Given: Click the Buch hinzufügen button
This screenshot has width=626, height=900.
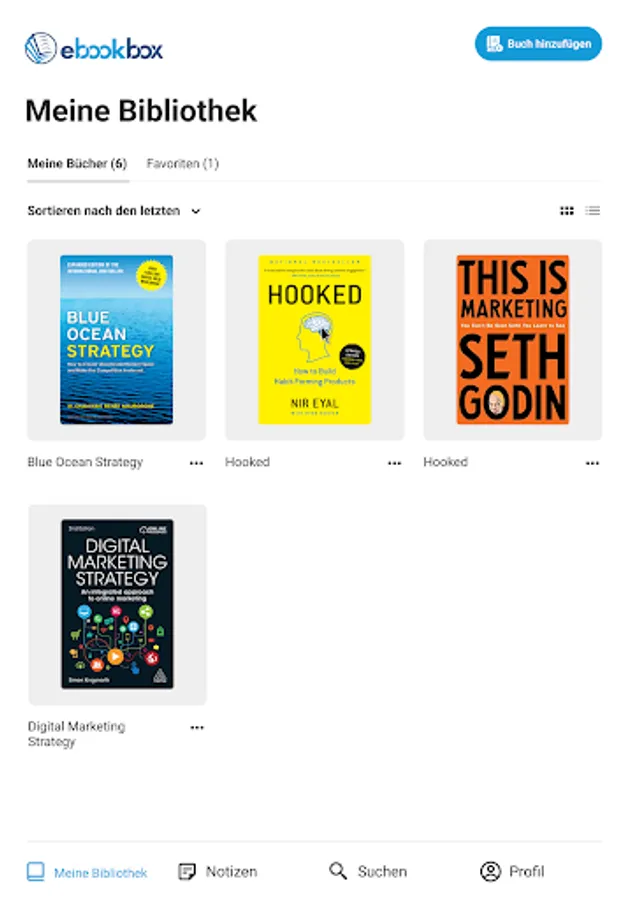Looking at the screenshot, I should tap(538, 44).
